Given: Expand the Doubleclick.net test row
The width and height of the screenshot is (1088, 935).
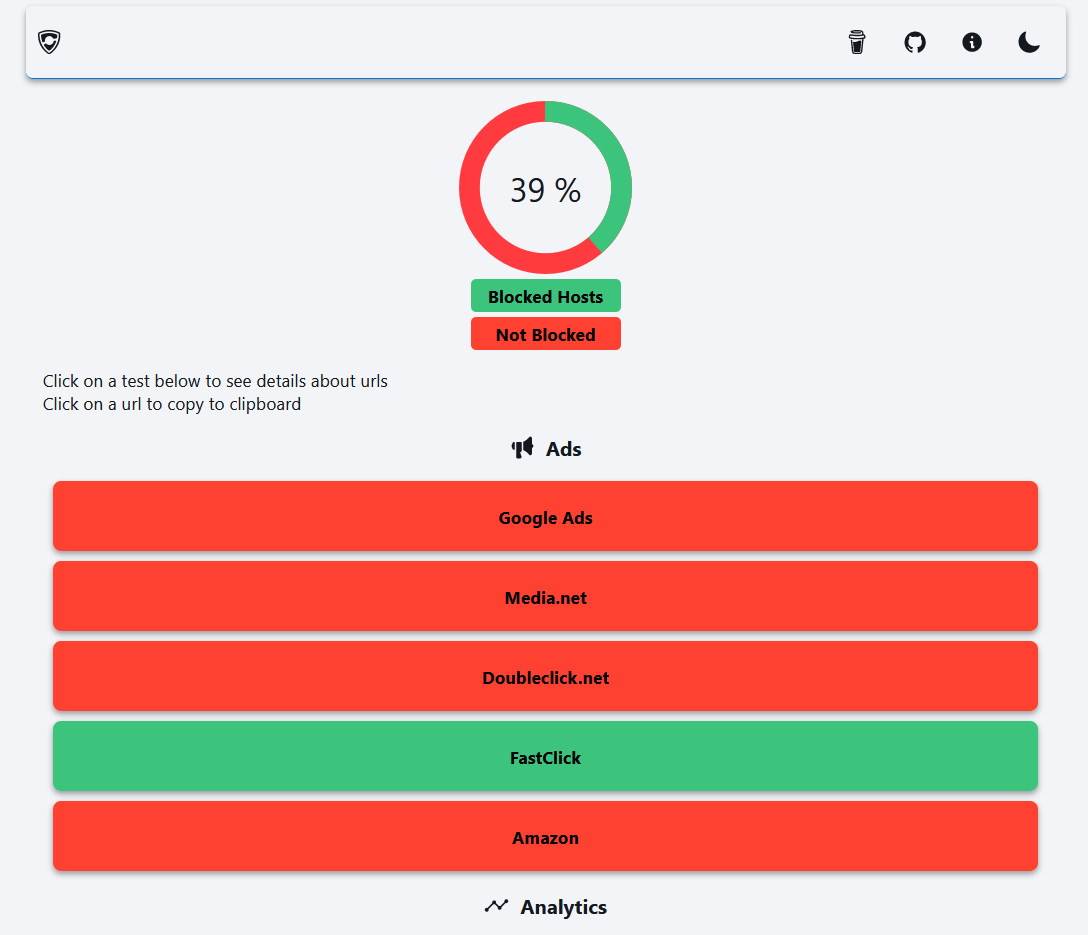Looking at the screenshot, I should (545, 677).
